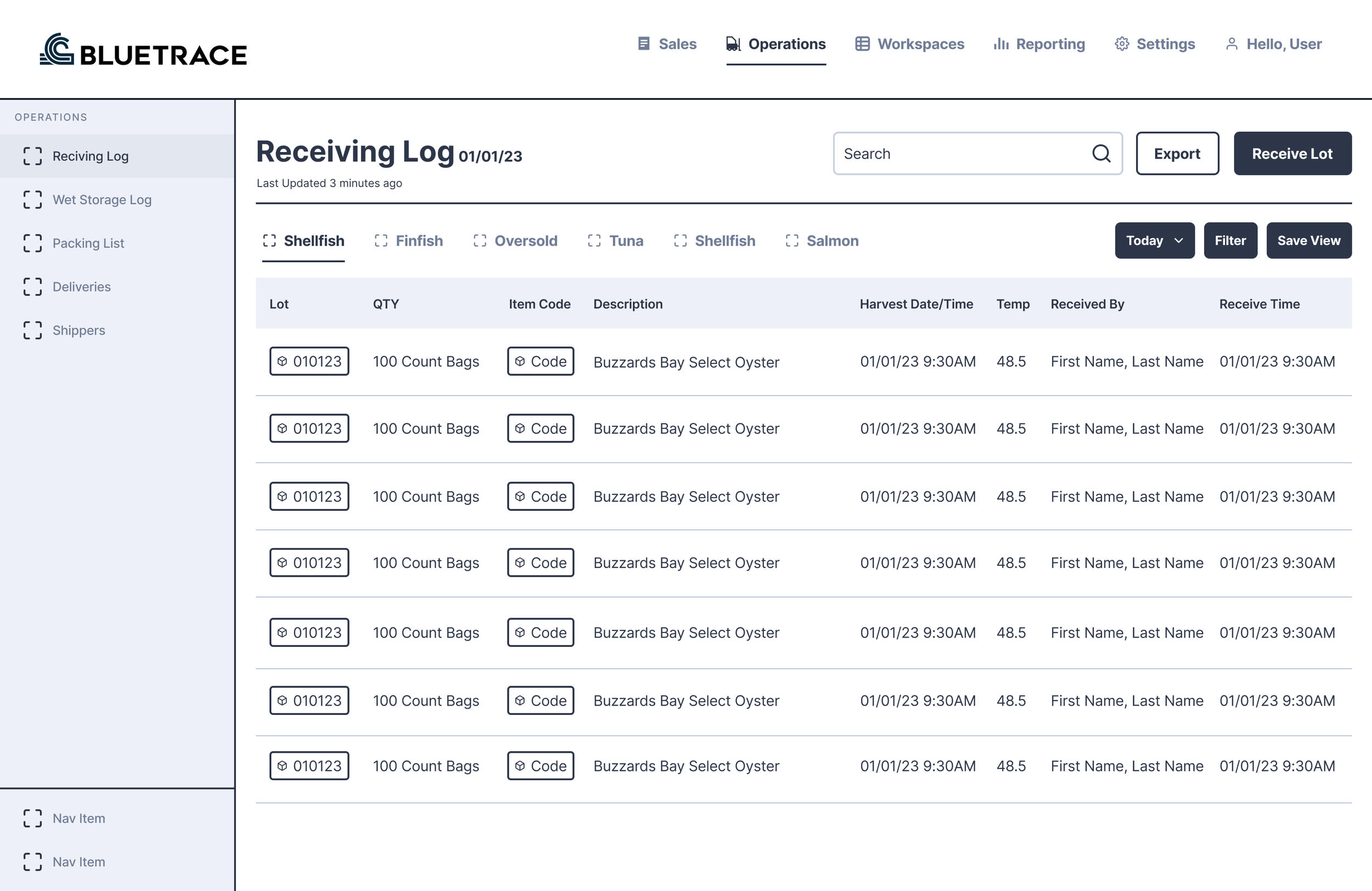Click the Hello, User account icon
The image size is (1372, 891).
(x=1233, y=43)
